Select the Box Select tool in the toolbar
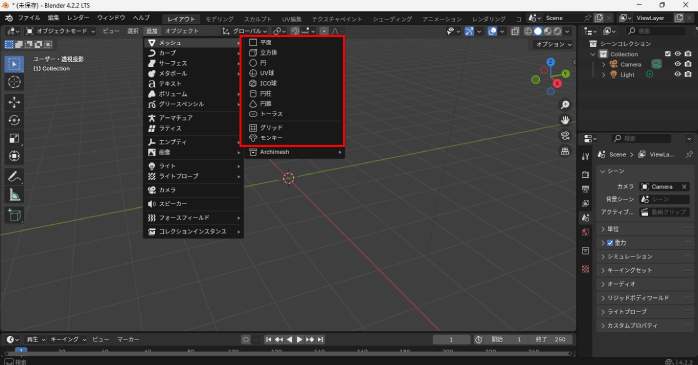The height and width of the screenshot is (365, 698). pos(14,64)
